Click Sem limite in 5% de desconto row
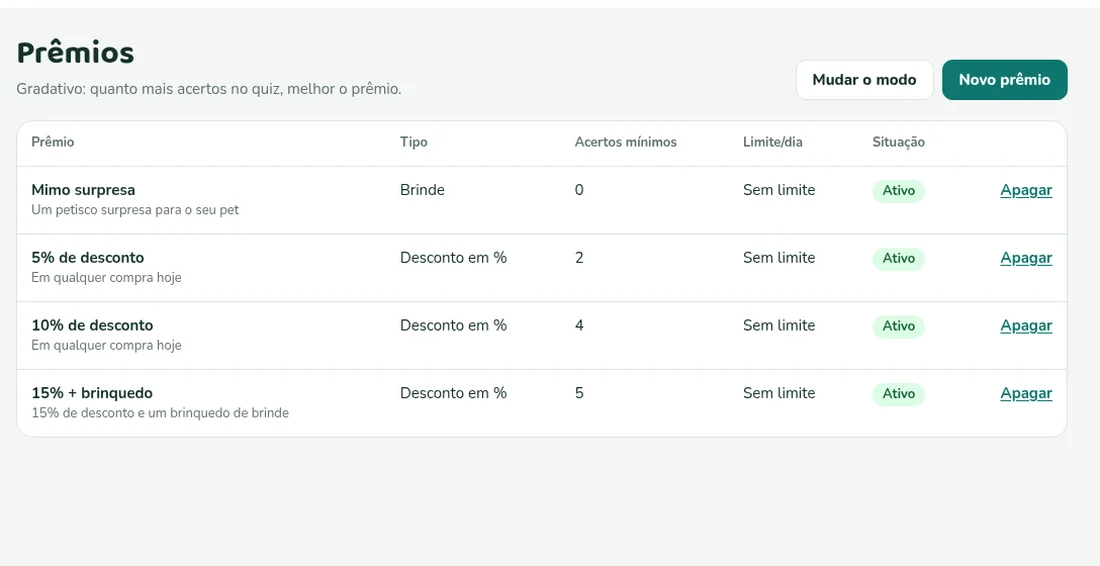This screenshot has height=566, width=1100. (779, 257)
